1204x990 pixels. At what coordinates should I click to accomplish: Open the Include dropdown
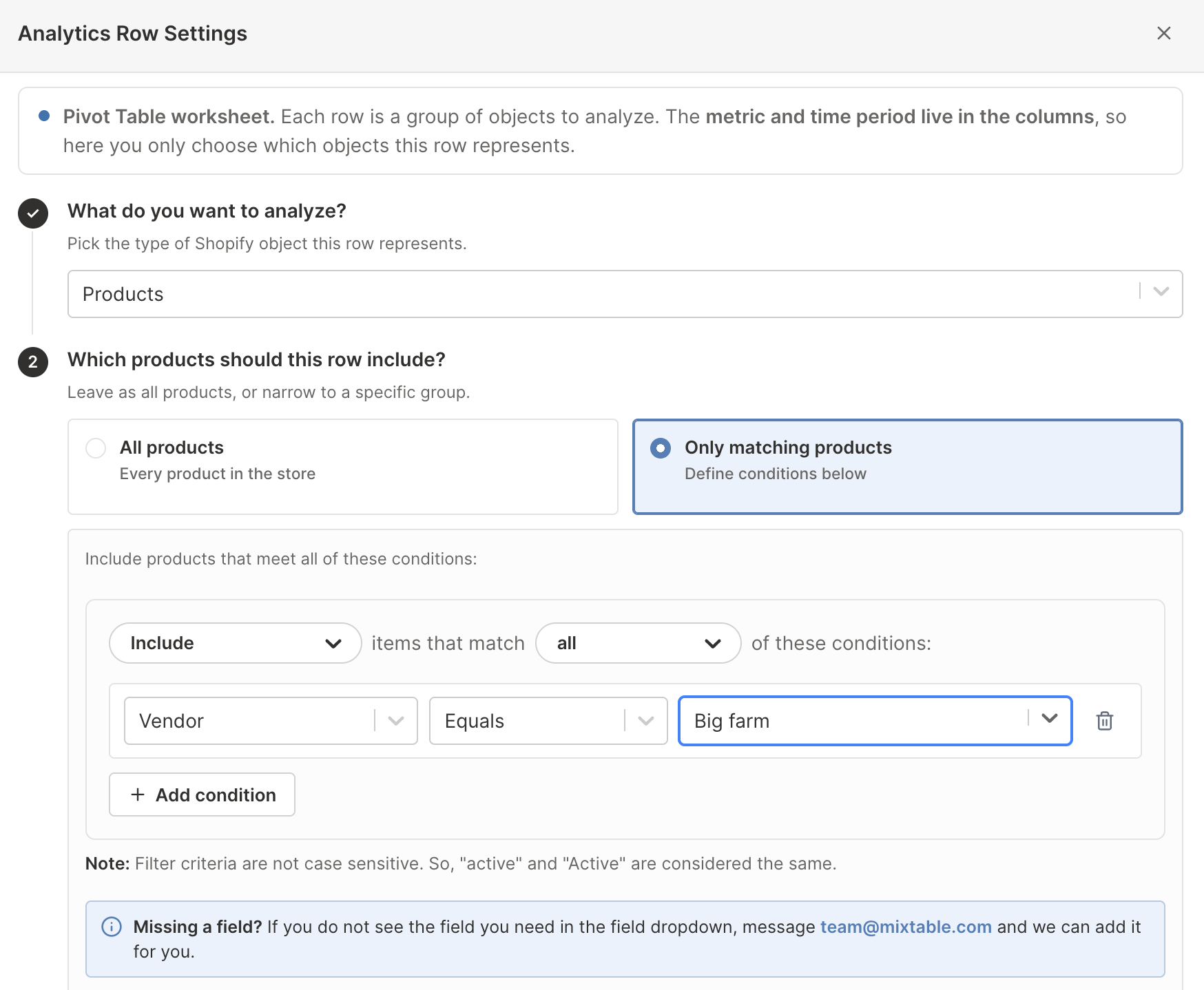[235, 643]
